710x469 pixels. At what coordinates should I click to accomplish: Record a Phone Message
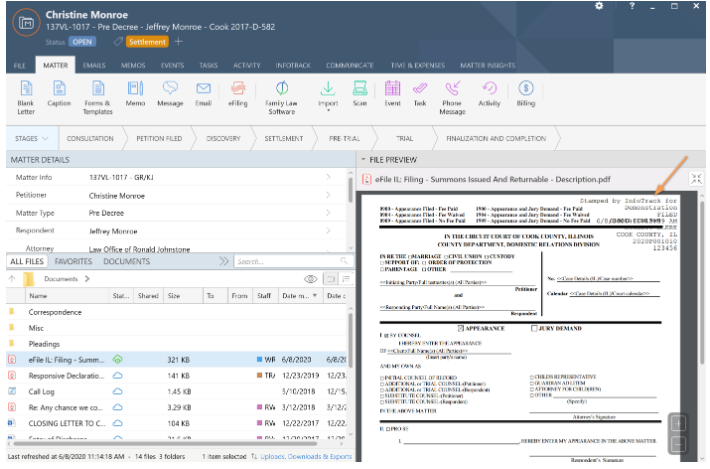(452, 97)
